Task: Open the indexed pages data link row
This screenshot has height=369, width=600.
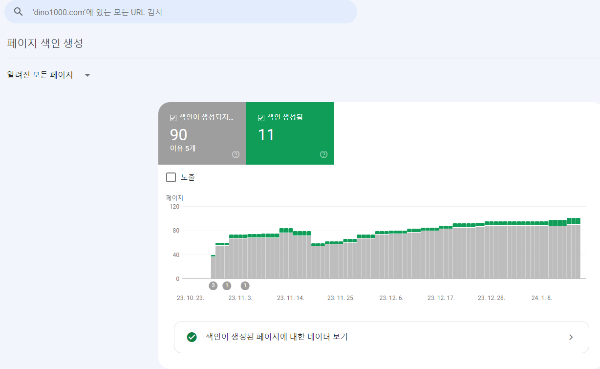Action: point(381,337)
